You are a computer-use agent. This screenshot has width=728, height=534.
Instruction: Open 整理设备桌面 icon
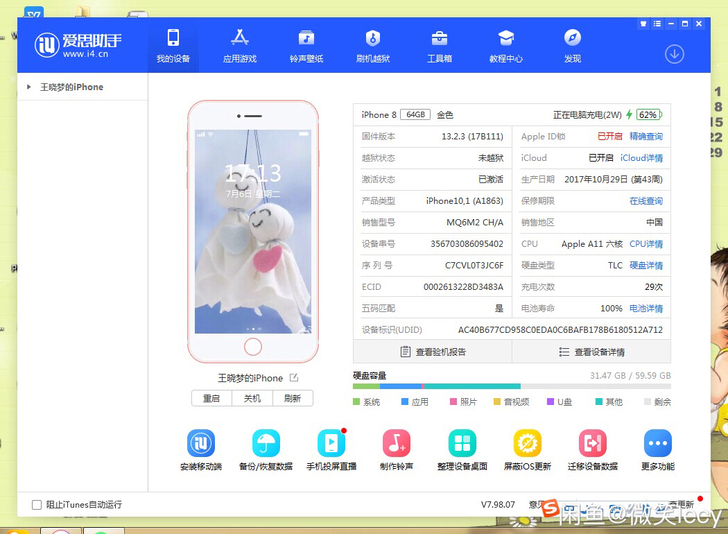(462, 443)
